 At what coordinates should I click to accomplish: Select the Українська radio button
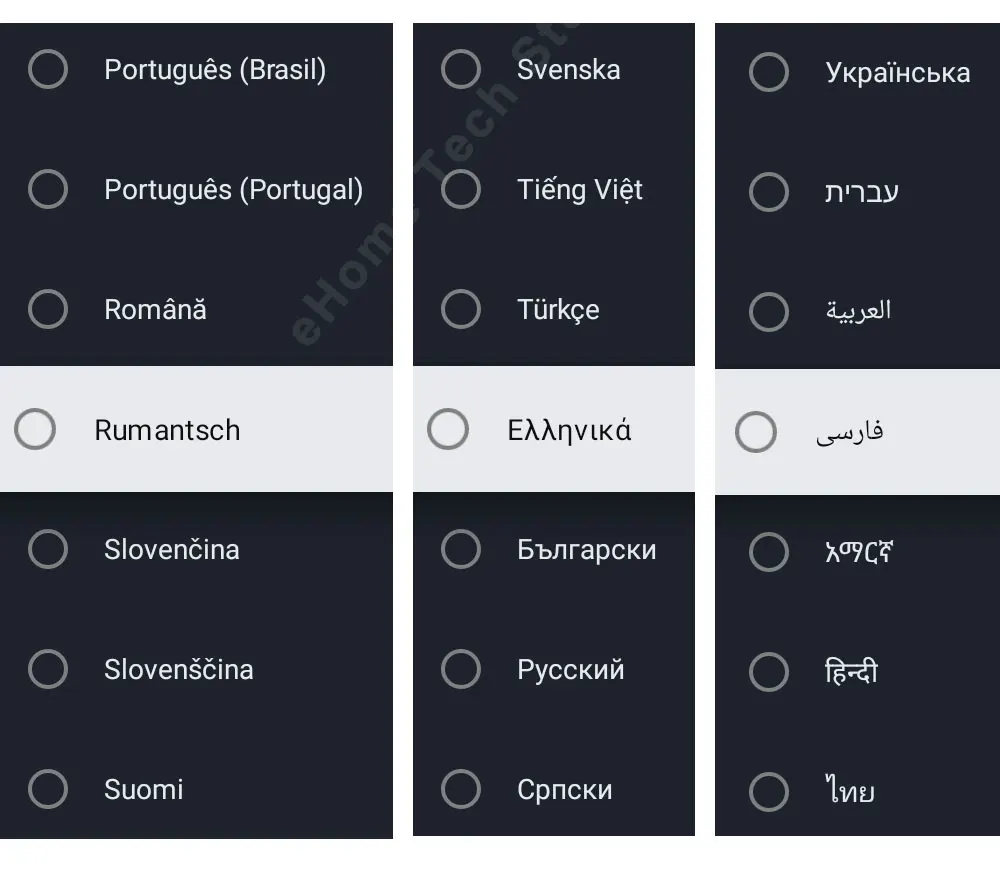769,72
